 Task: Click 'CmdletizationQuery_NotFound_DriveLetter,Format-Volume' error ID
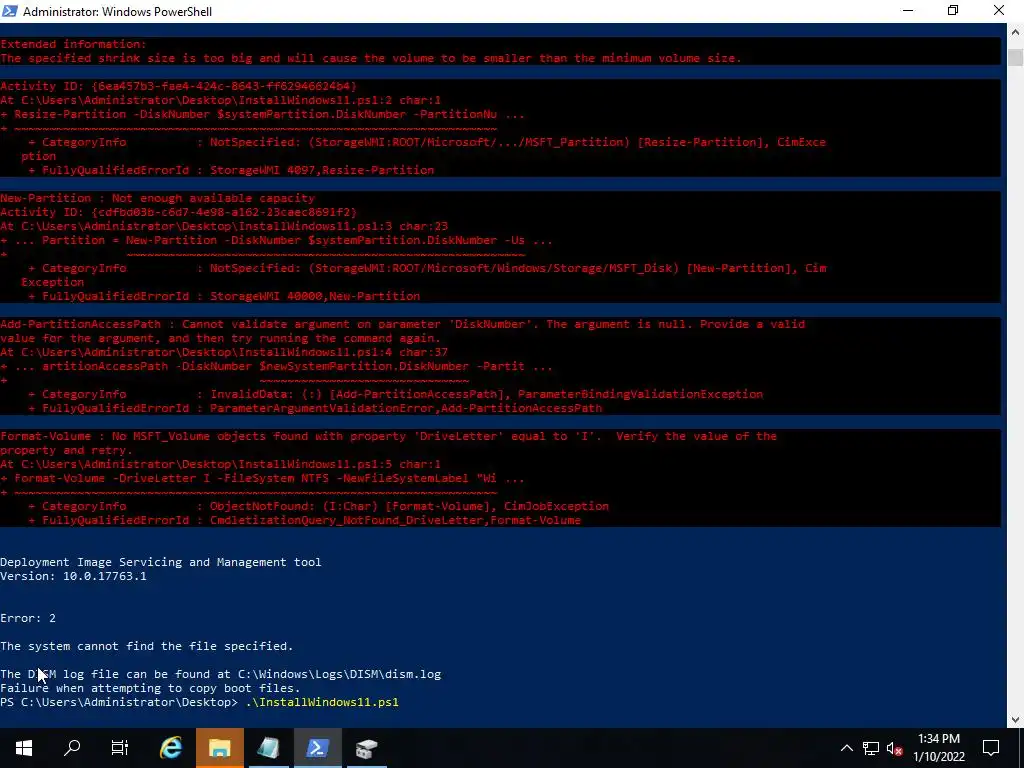[395, 520]
